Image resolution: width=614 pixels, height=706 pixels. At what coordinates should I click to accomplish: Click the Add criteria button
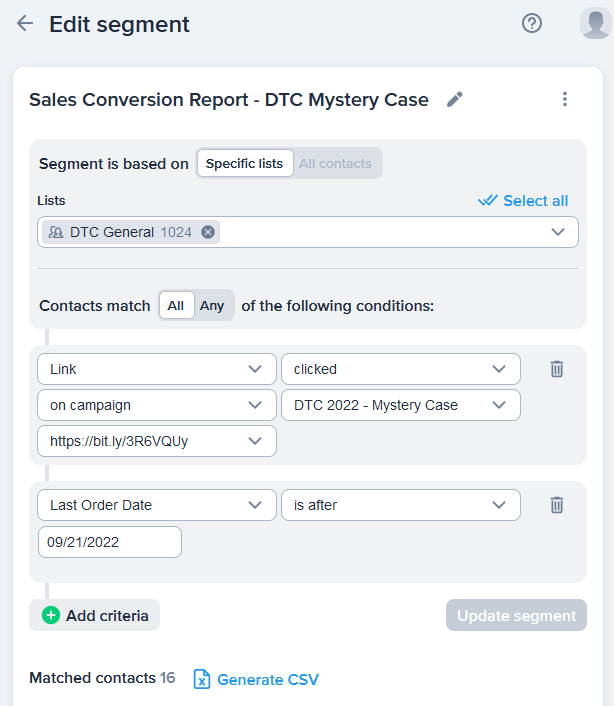click(95, 615)
